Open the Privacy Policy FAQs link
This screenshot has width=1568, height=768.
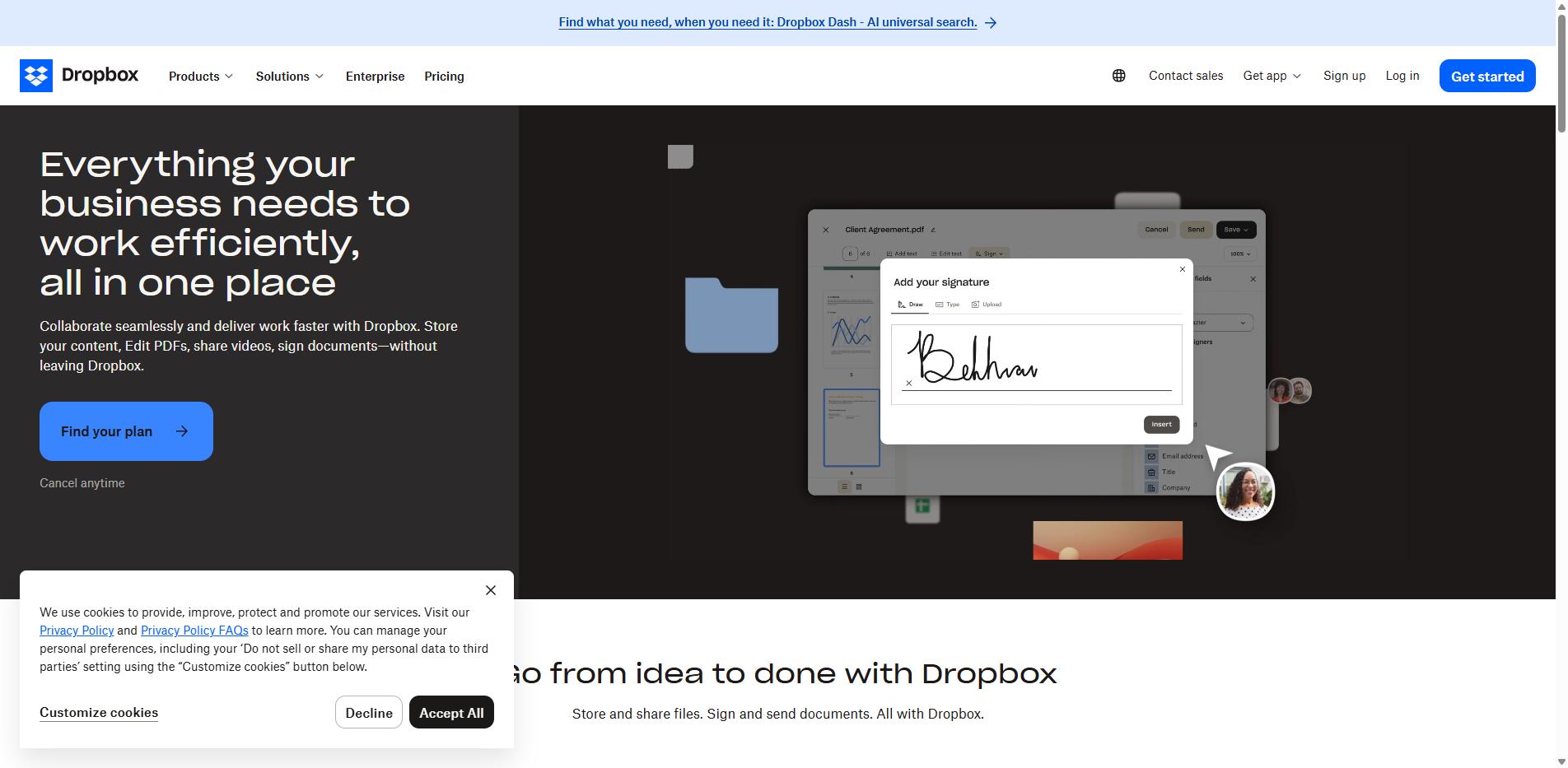(x=194, y=630)
